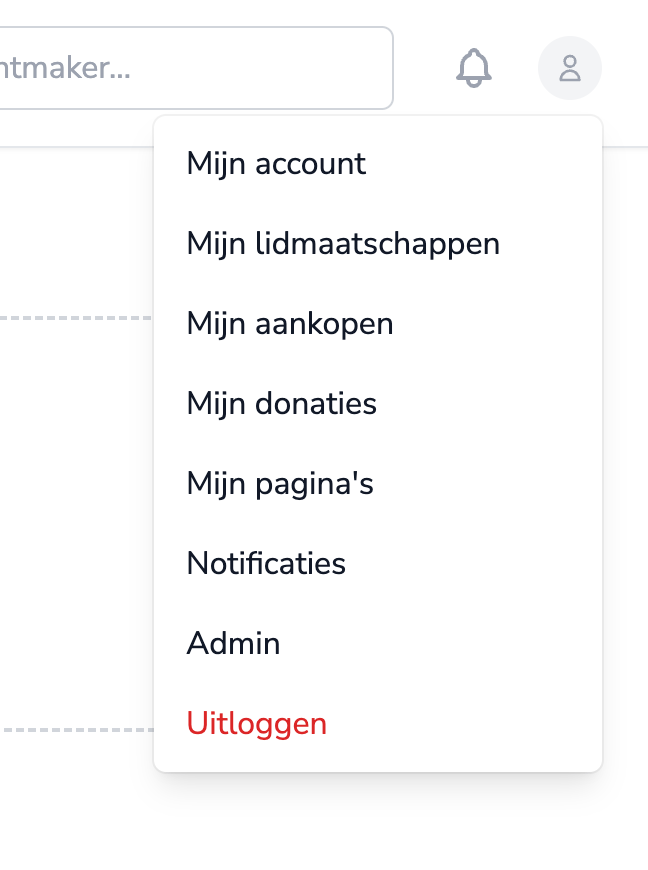The height and width of the screenshot is (870, 648).
Task: View memberships under Mijn lidmaatschappen
Action: 378,244
